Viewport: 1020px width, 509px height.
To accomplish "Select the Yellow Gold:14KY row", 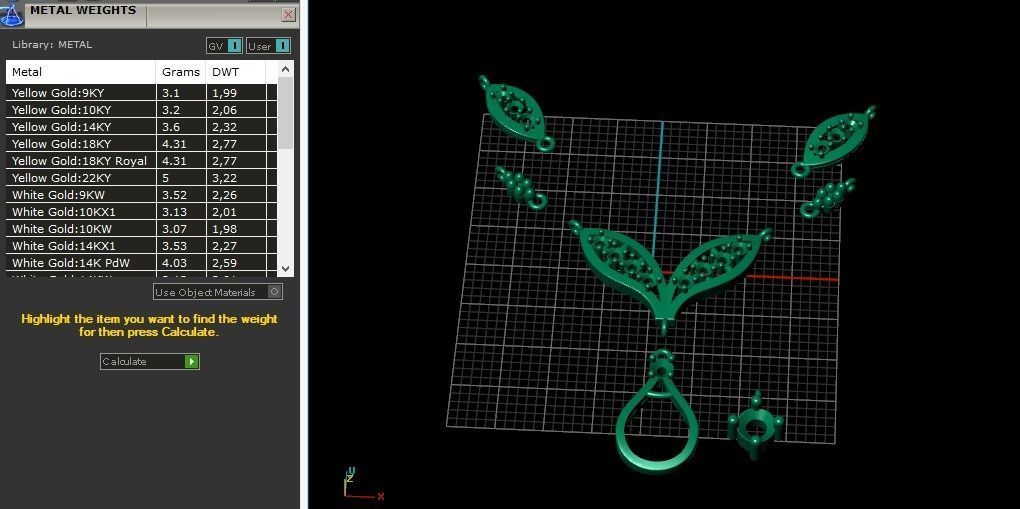I will (141, 127).
